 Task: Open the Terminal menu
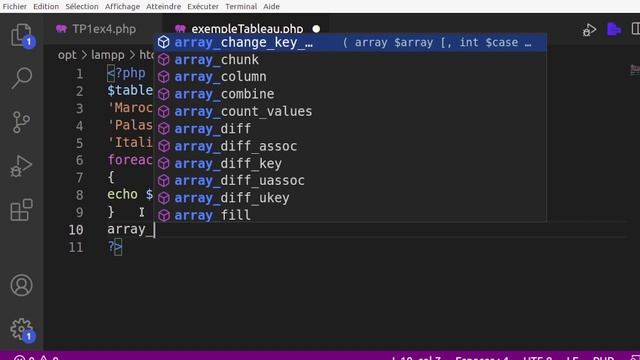(241, 7)
